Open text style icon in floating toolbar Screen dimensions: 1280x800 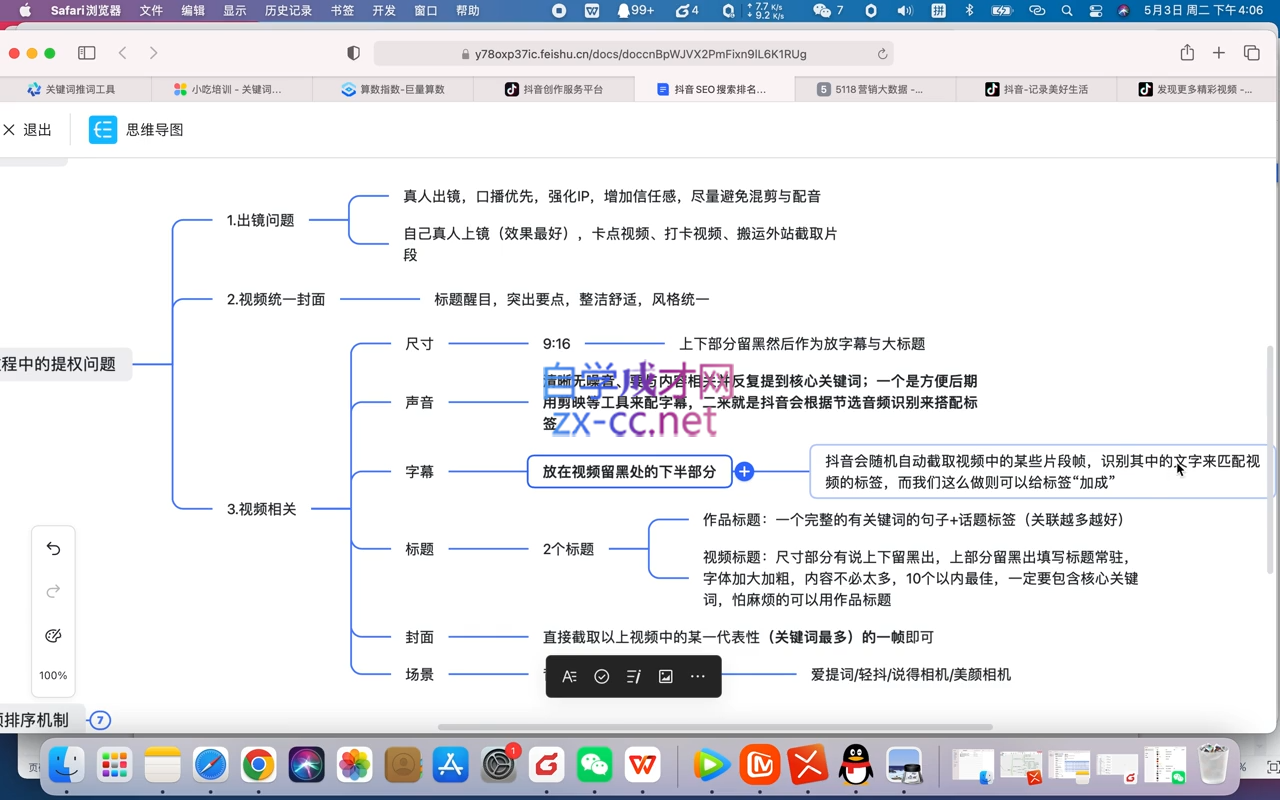569,677
